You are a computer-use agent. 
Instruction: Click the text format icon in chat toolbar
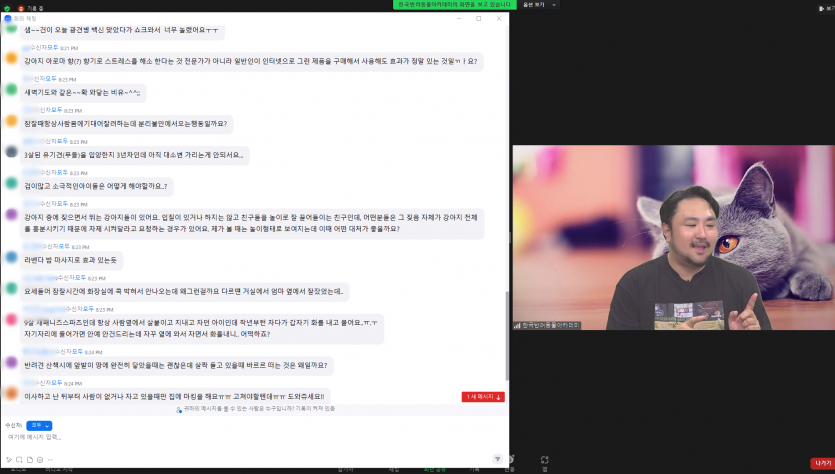(x=9, y=460)
